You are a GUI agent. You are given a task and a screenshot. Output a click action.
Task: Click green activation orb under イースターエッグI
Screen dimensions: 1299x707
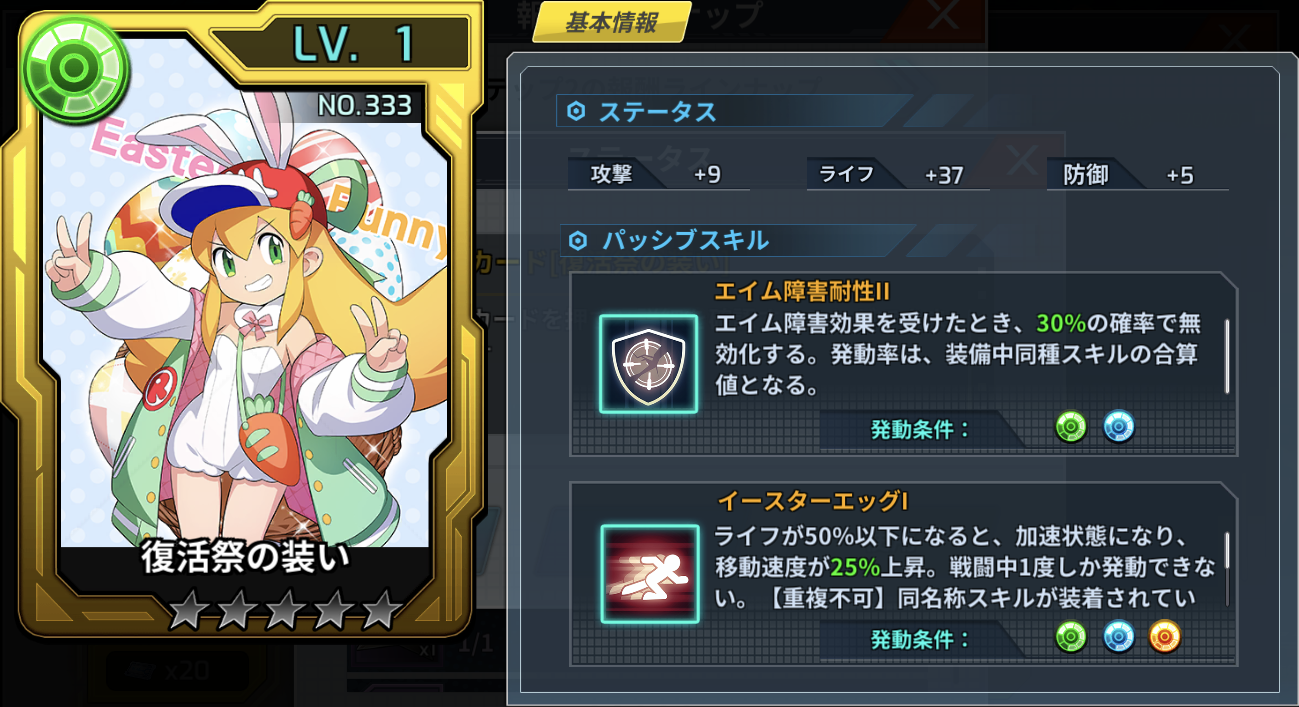1071,637
